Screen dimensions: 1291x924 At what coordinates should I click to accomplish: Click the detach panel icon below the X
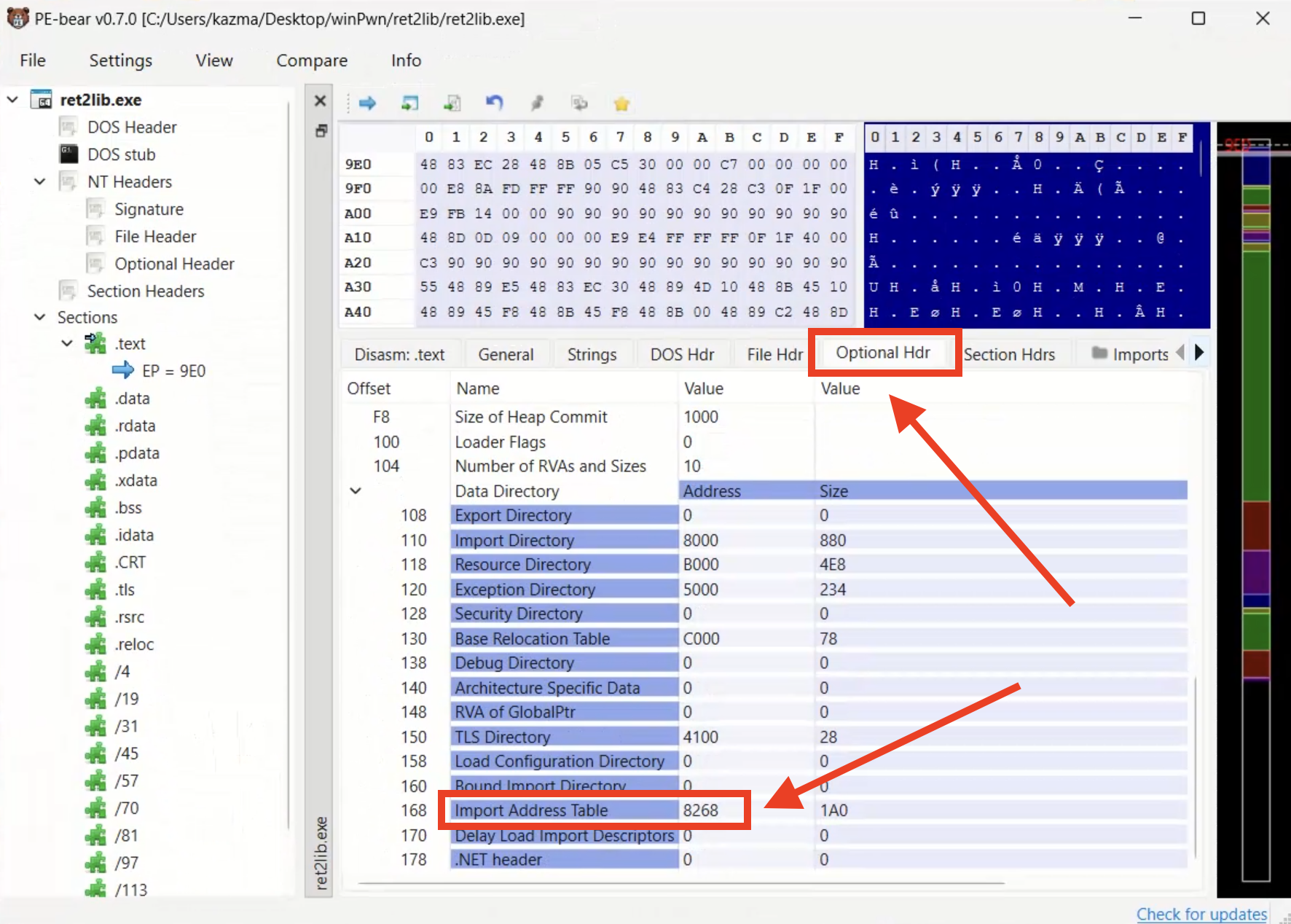point(321,131)
